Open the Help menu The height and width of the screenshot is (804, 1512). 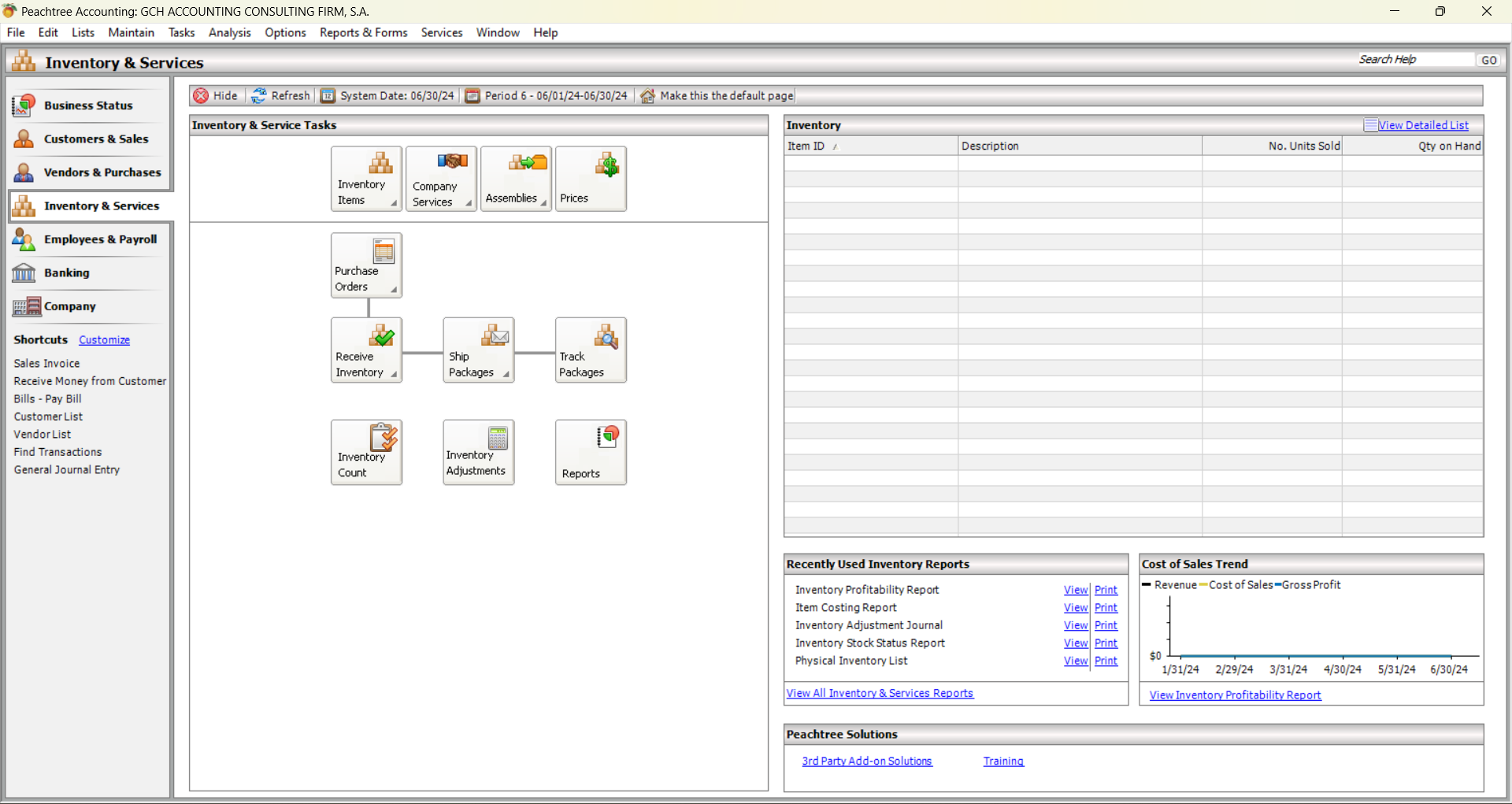(545, 32)
